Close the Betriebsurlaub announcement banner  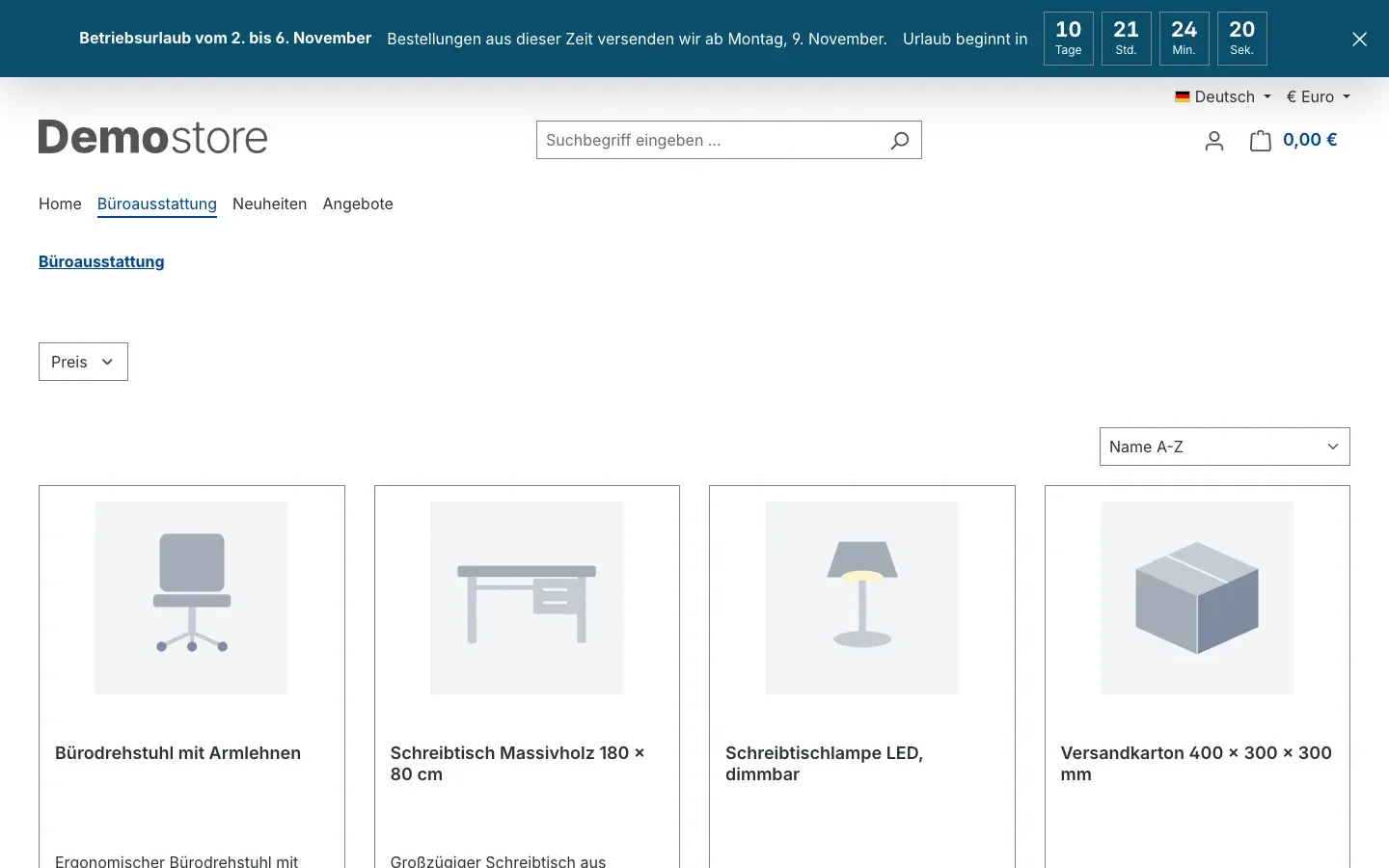pos(1359,39)
